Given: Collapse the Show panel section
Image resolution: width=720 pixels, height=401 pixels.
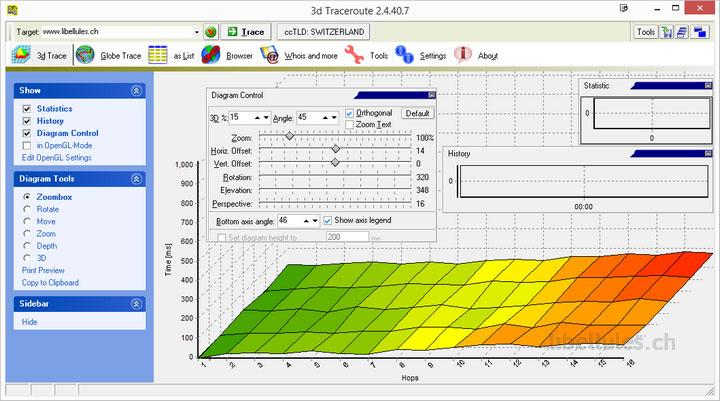Looking at the screenshot, I should [x=136, y=90].
